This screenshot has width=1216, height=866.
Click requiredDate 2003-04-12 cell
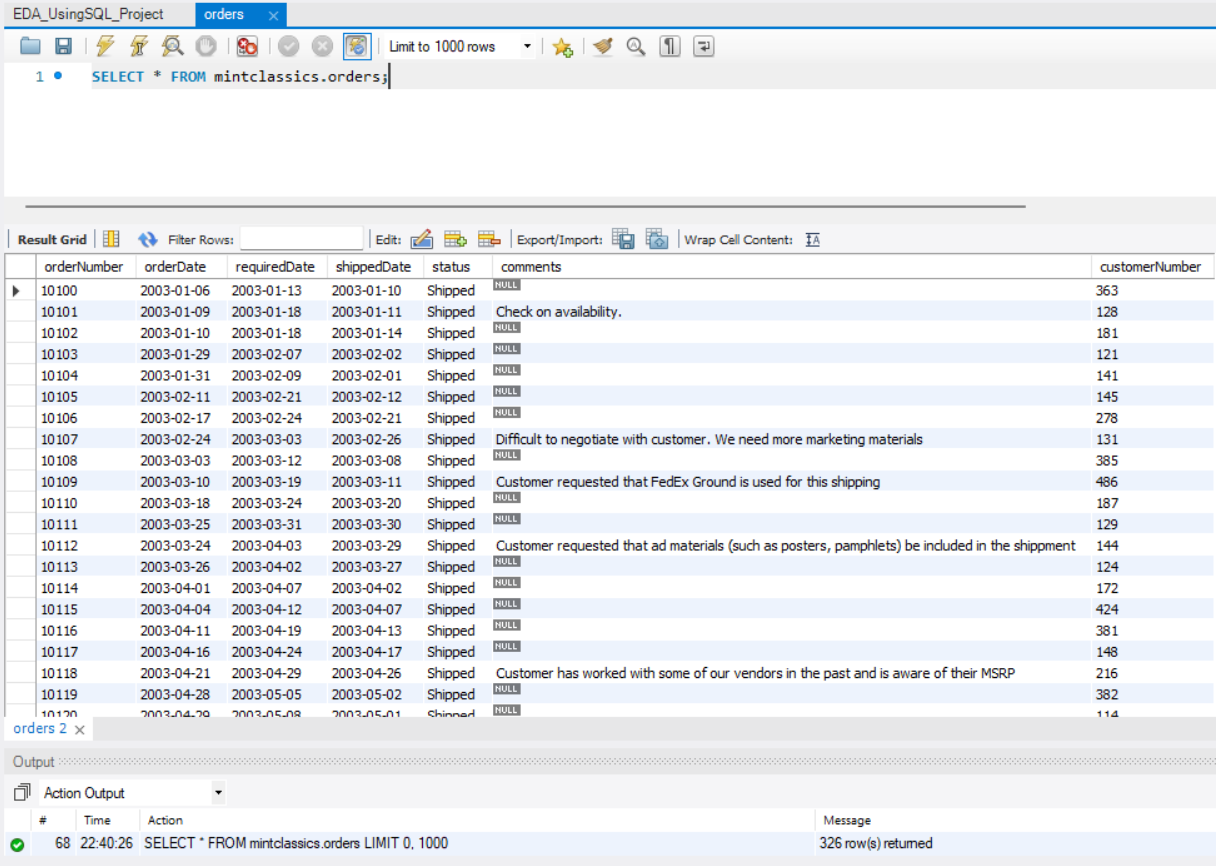click(273, 609)
